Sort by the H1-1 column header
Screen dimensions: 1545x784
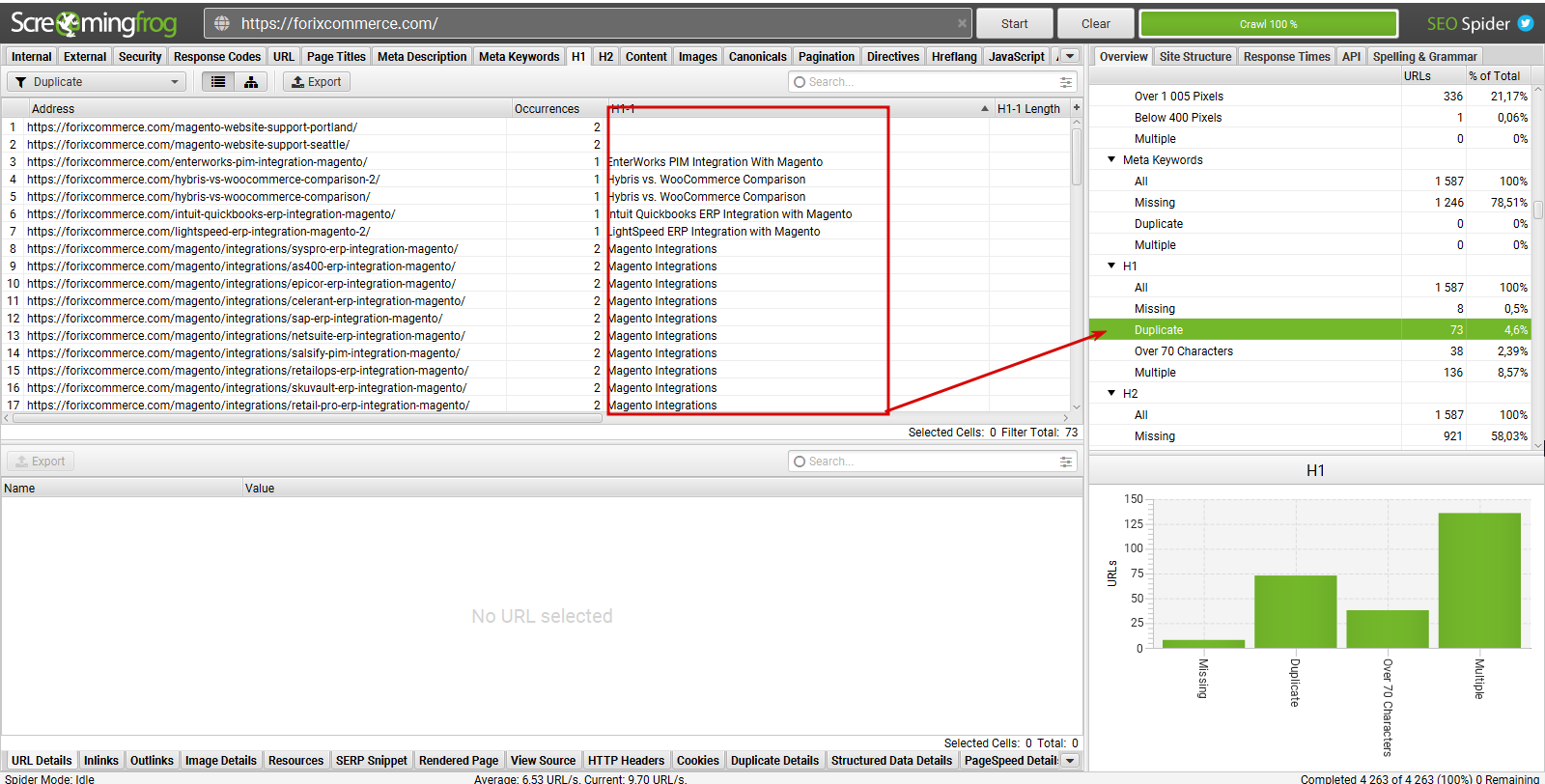click(x=799, y=108)
